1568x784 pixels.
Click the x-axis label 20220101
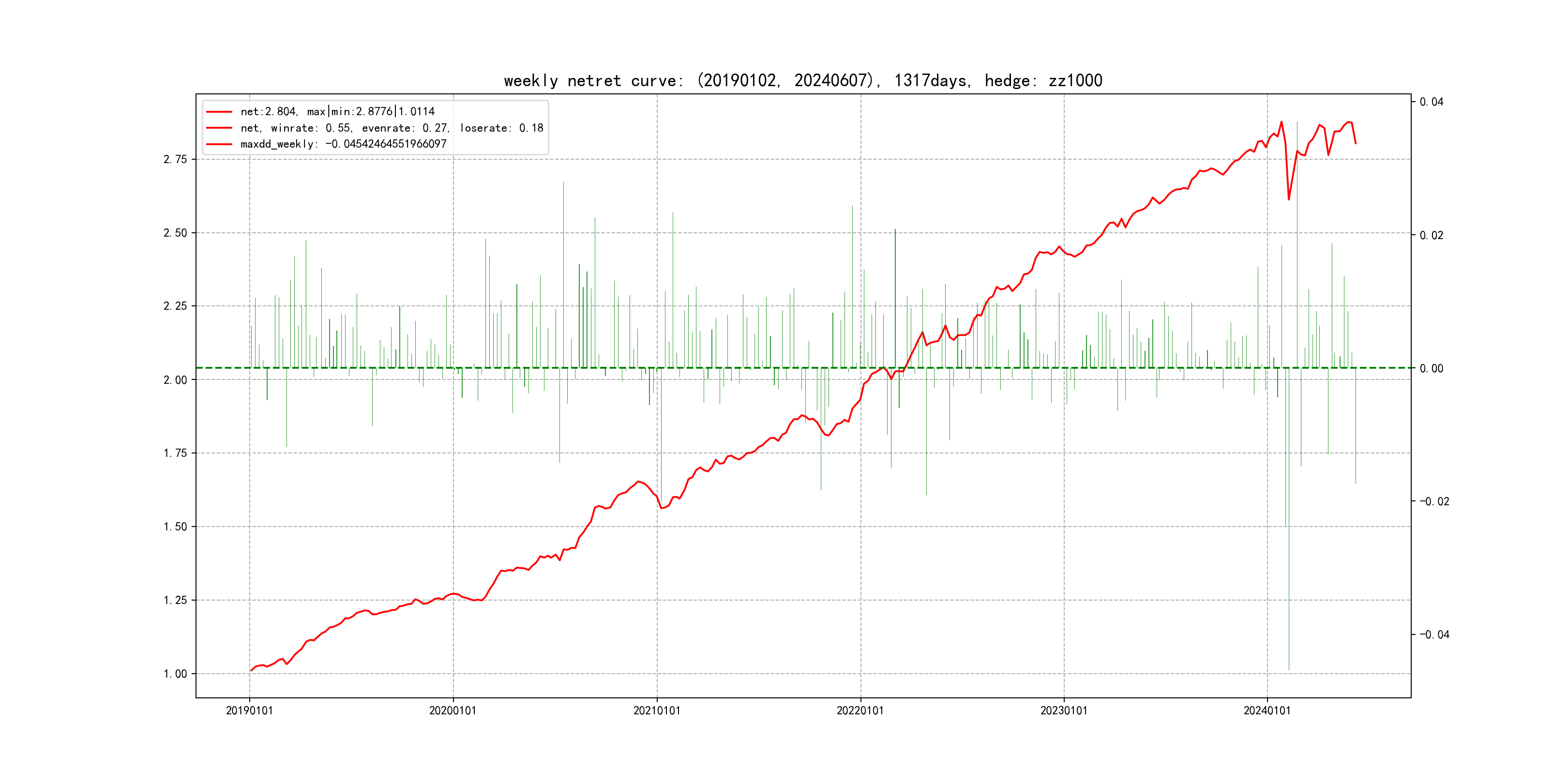click(860, 710)
